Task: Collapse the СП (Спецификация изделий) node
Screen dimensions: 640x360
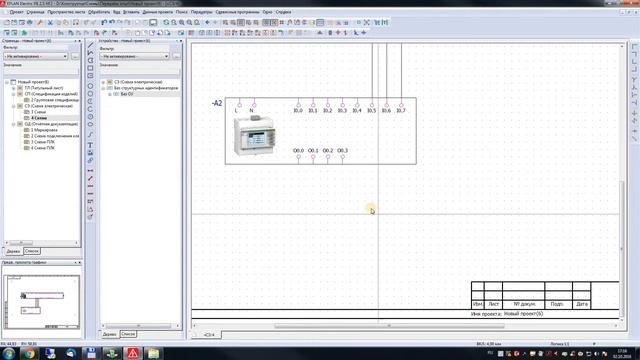Action: pyautogui.click(x=13, y=94)
